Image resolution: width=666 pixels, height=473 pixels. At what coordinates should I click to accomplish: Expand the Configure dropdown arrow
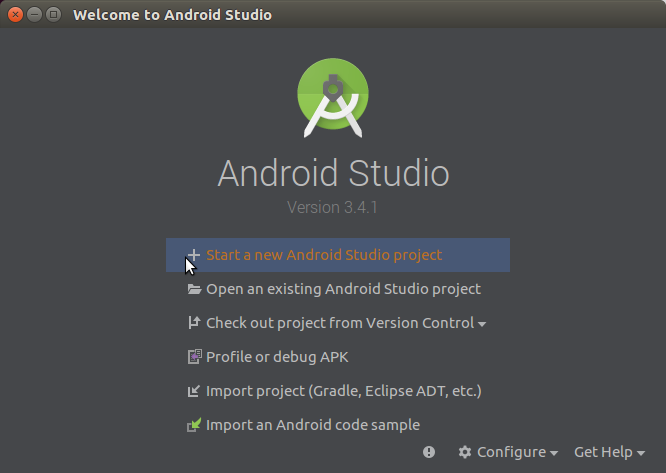point(554,453)
